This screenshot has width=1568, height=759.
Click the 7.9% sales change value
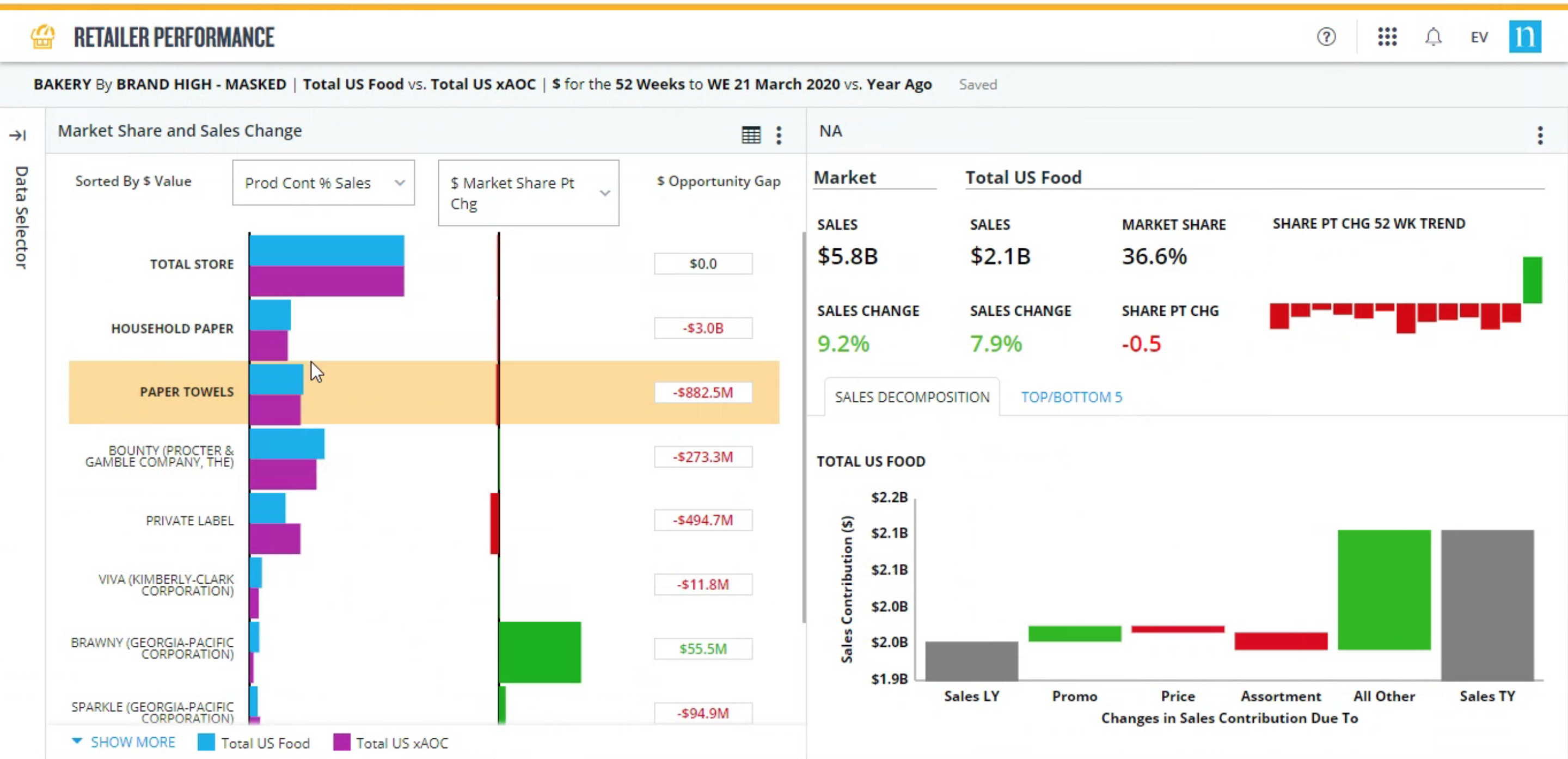click(996, 344)
